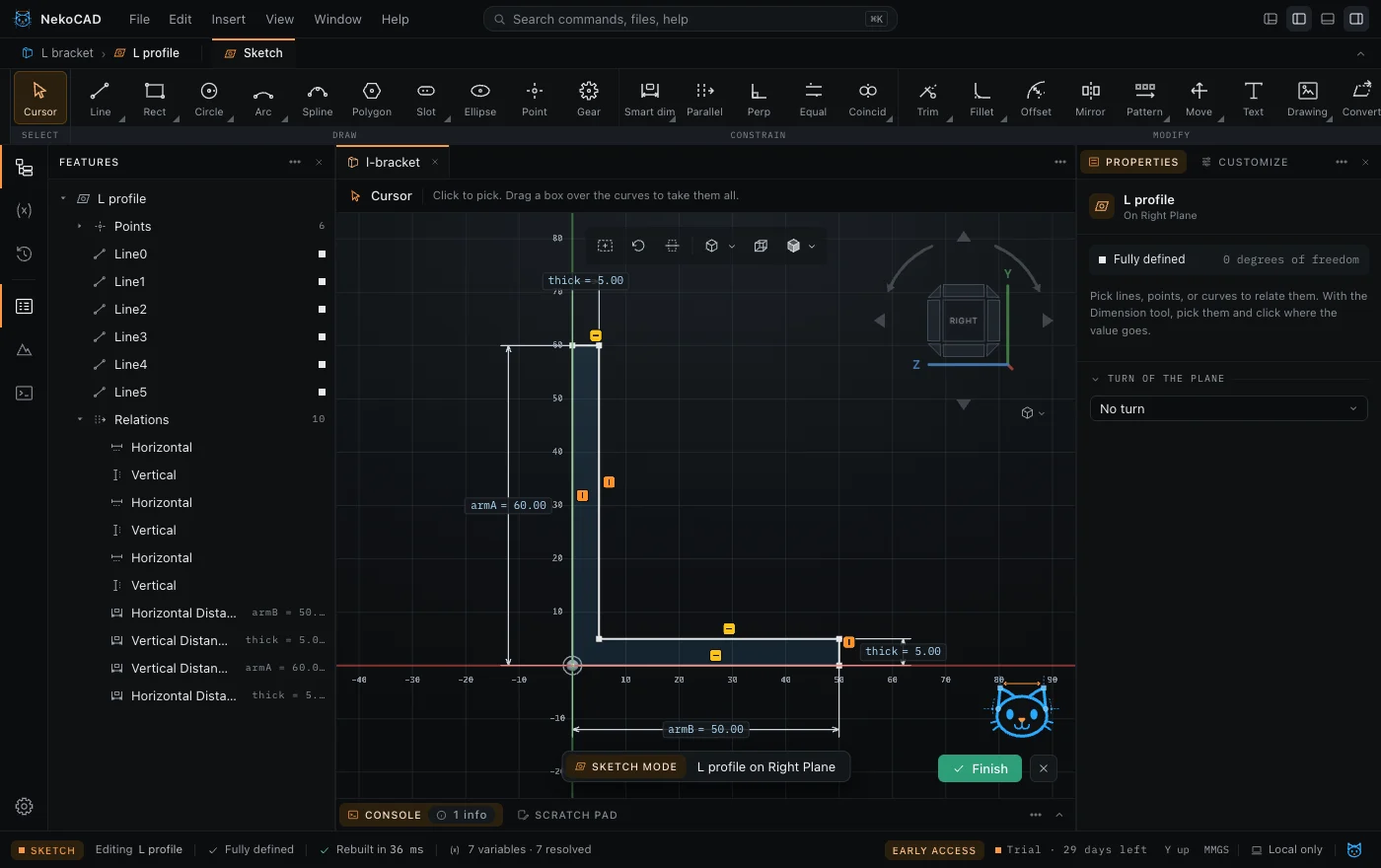1381x868 pixels.
Task: Click the Cursor select tool button
Action: (40, 99)
